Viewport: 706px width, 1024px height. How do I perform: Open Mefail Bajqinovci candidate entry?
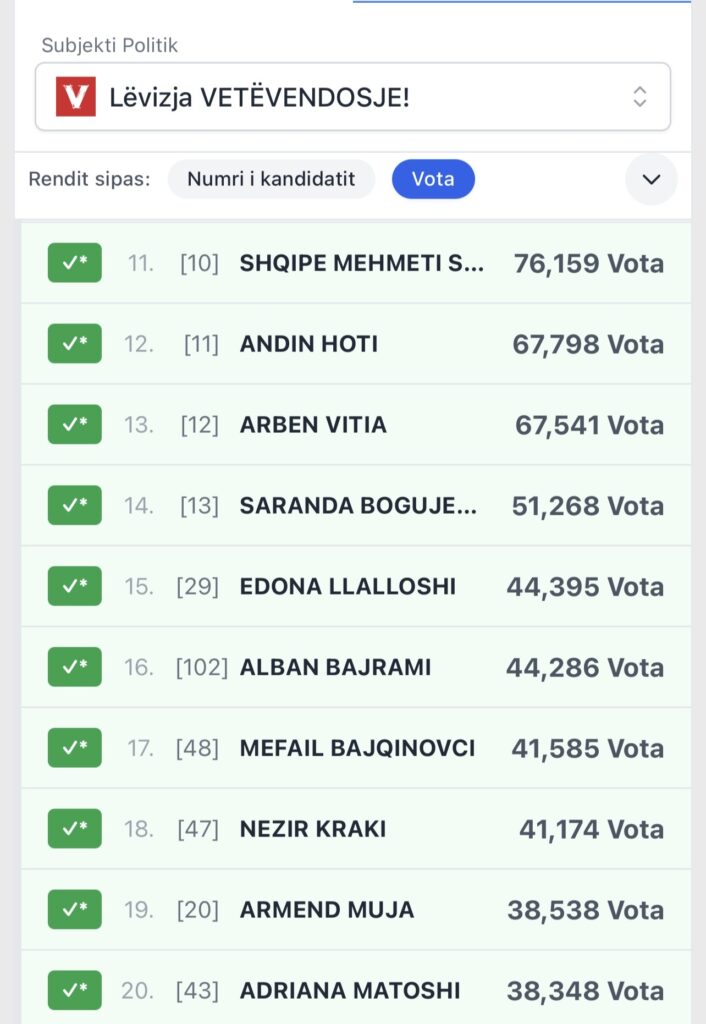(357, 748)
